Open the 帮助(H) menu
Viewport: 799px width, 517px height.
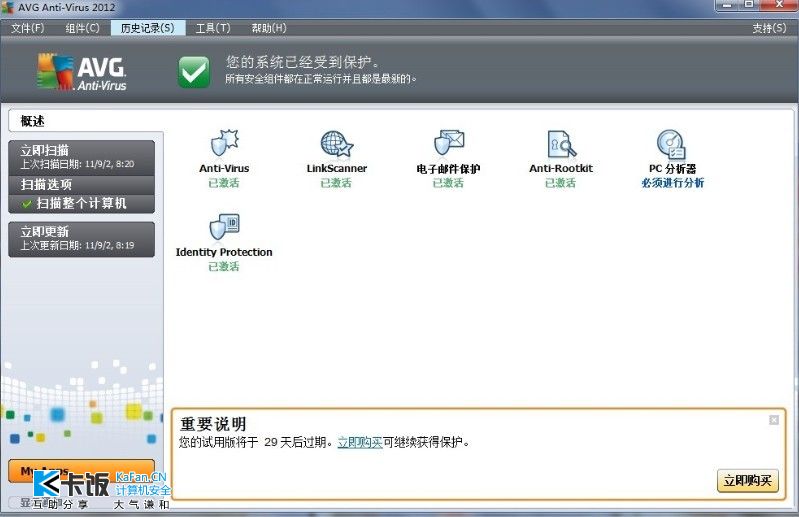(x=268, y=28)
